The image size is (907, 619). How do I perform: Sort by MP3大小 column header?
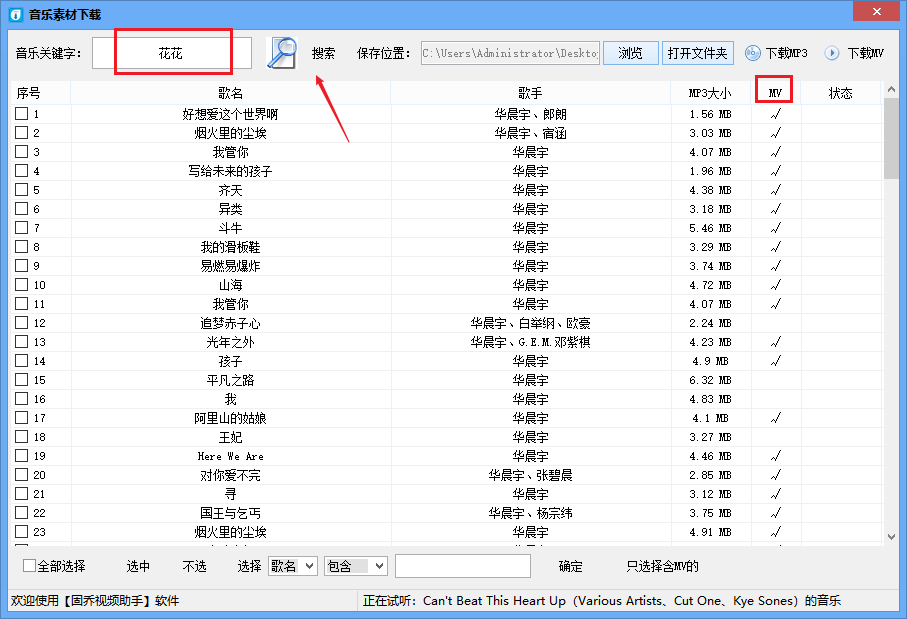point(710,93)
